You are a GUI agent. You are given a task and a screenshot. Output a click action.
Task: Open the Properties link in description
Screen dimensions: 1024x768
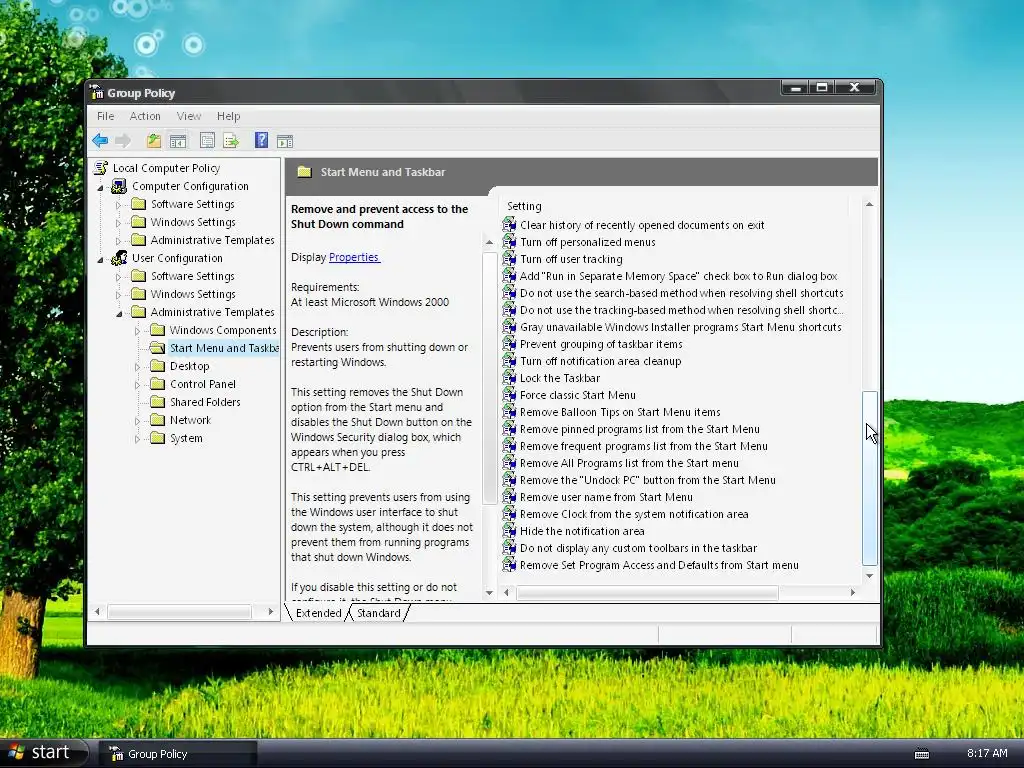tap(354, 257)
